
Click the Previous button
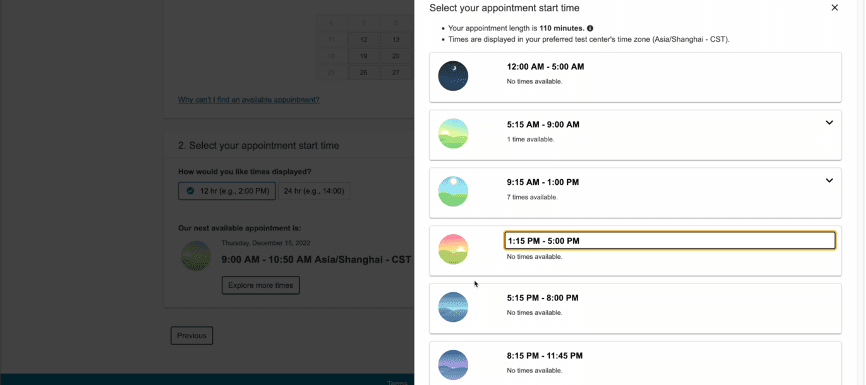(x=192, y=335)
